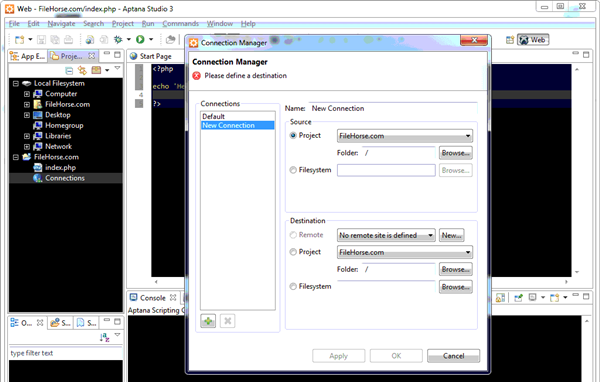The image size is (600, 382).
Task: Switch to the Web perspective button
Action: [x=533, y=40]
